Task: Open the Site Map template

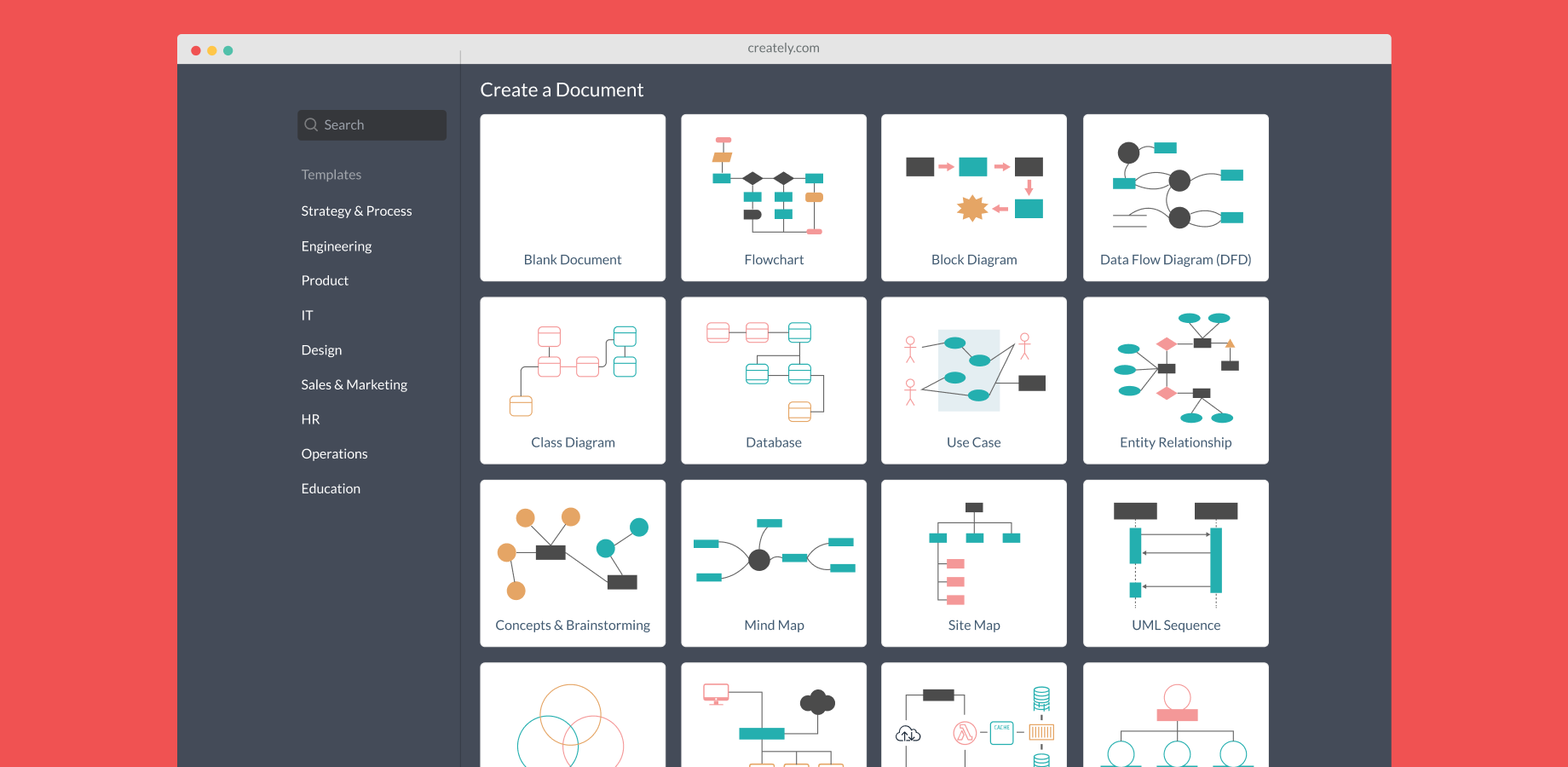Action: tap(974, 563)
